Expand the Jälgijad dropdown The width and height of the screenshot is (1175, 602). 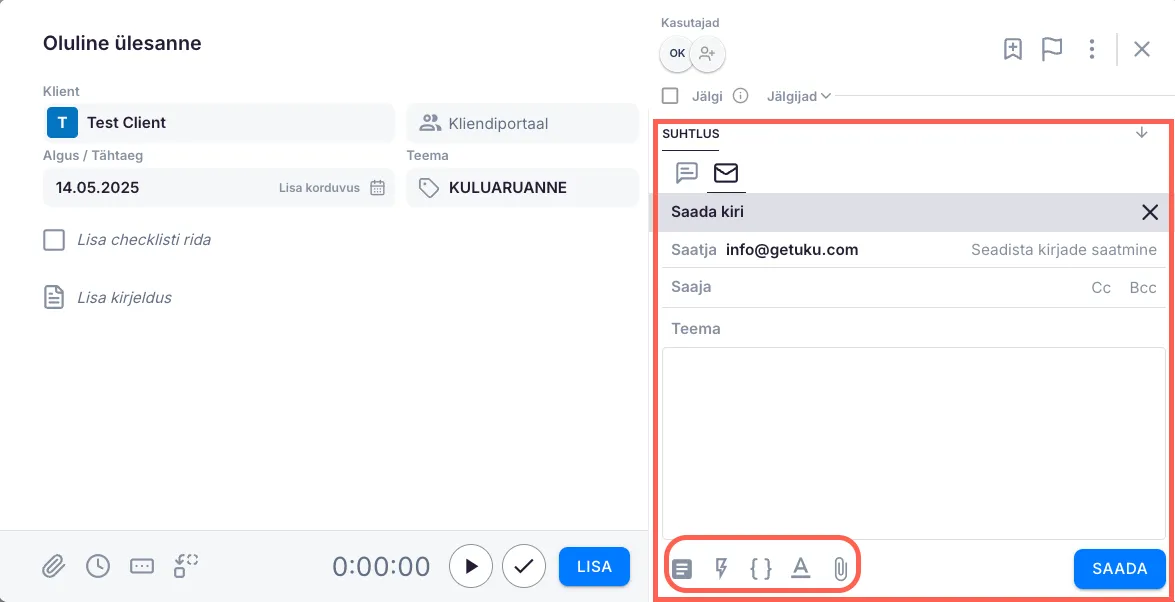click(798, 96)
